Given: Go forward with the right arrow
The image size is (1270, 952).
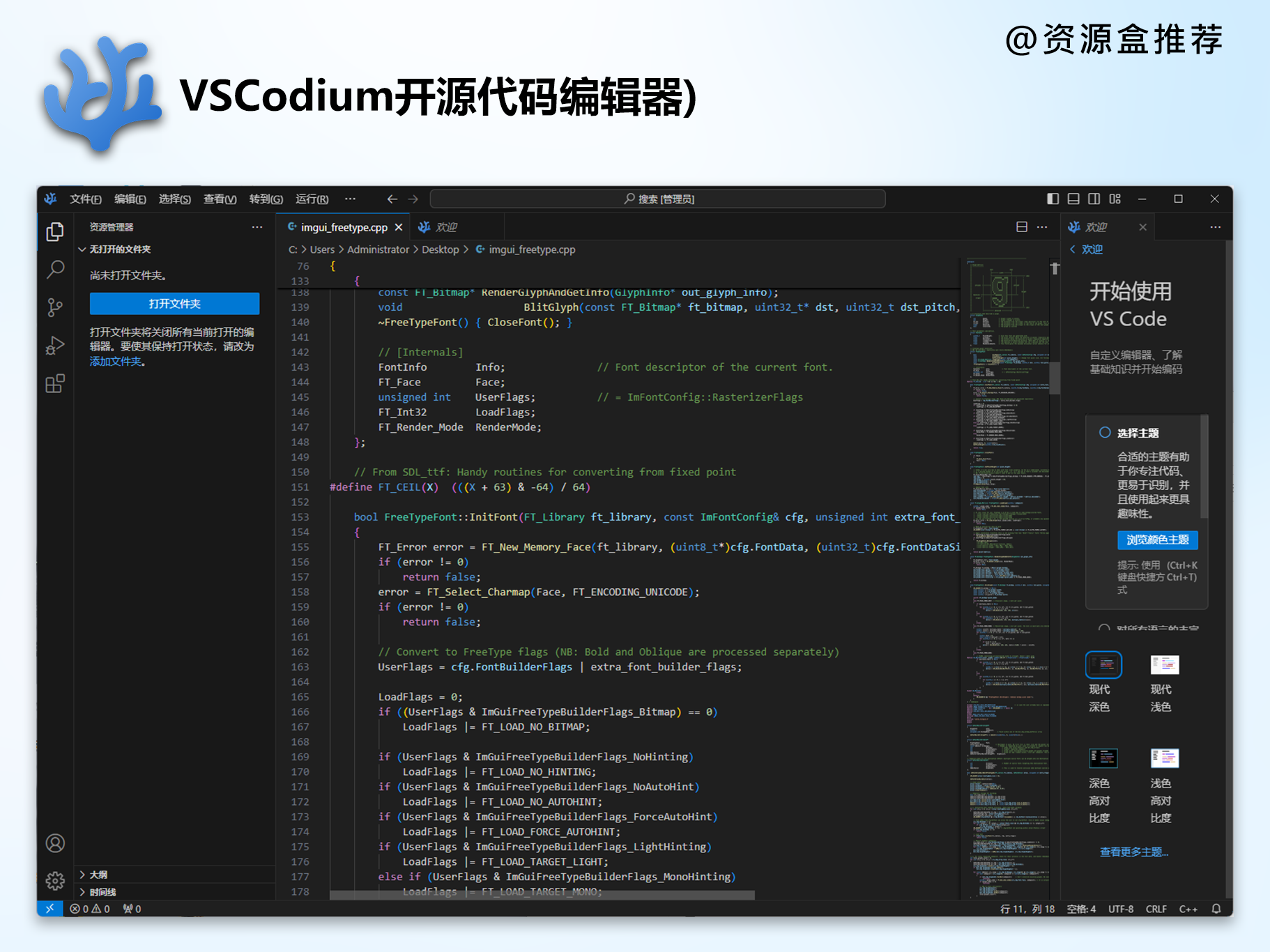Looking at the screenshot, I should [x=413, y=199].
